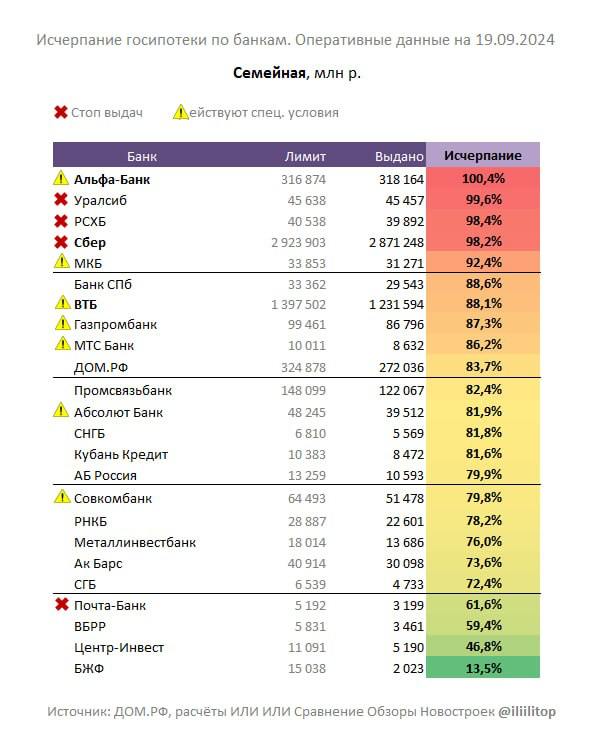Click the @iliilitop handle in footer
This screenshot has width=590, height=741.
527,711
